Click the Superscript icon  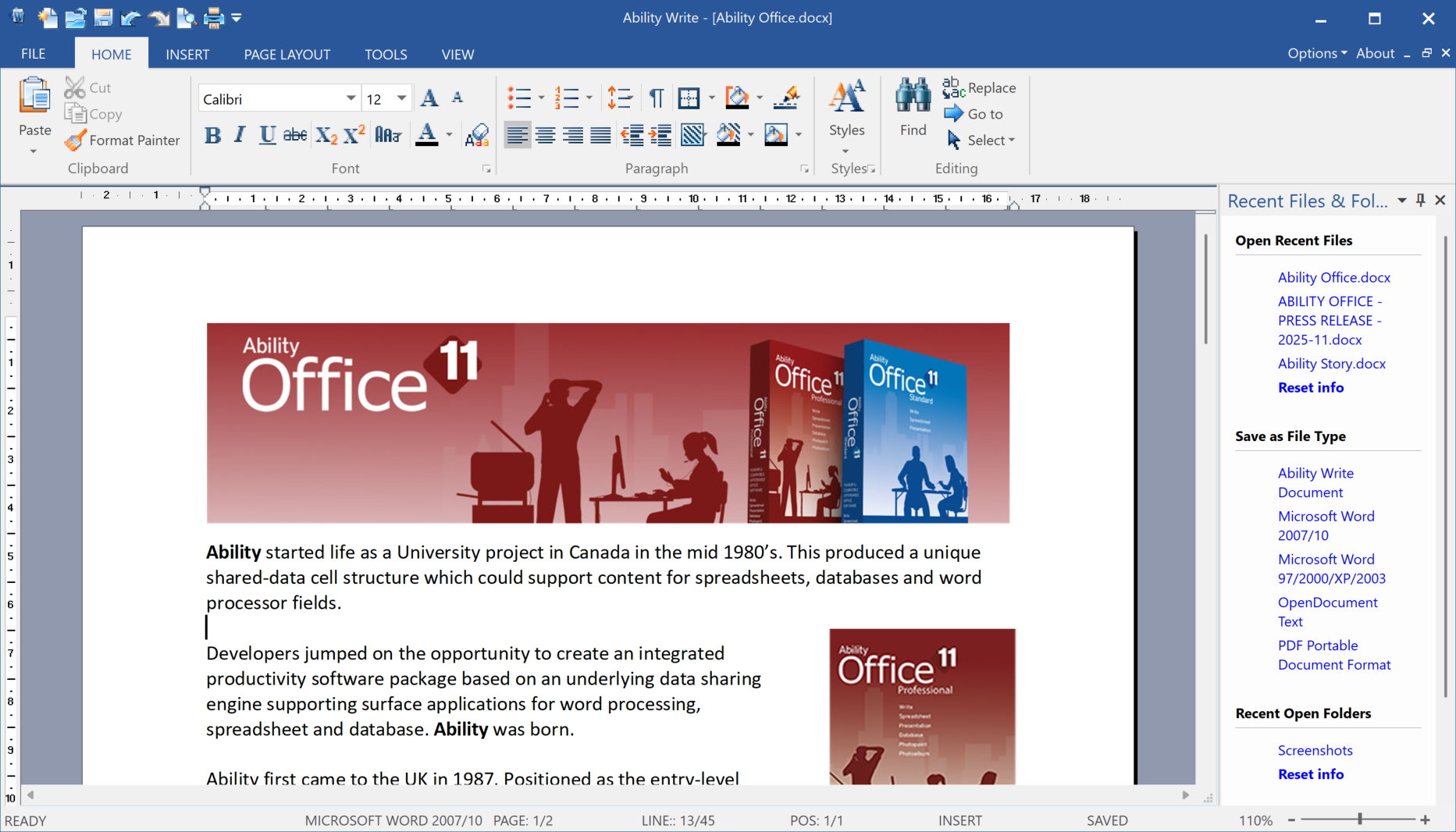click(x=354, y=136)
